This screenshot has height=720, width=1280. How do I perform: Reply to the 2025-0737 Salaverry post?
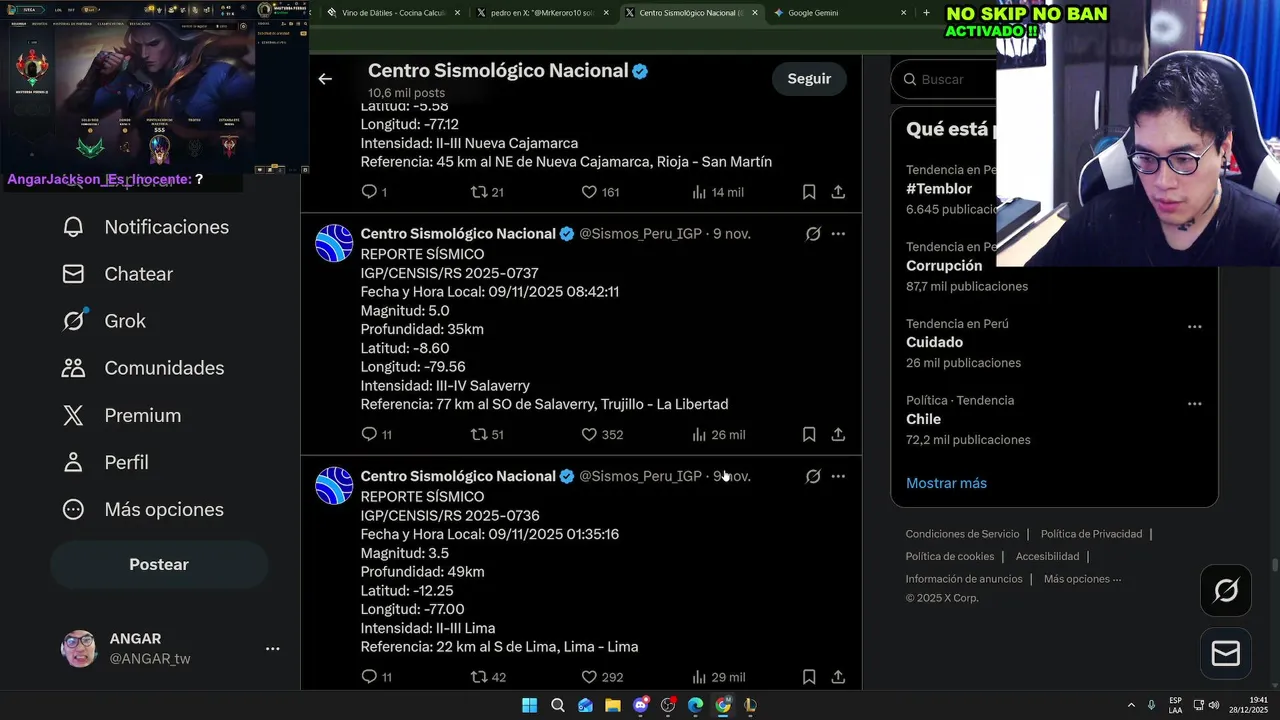click(x=376, y=434)
